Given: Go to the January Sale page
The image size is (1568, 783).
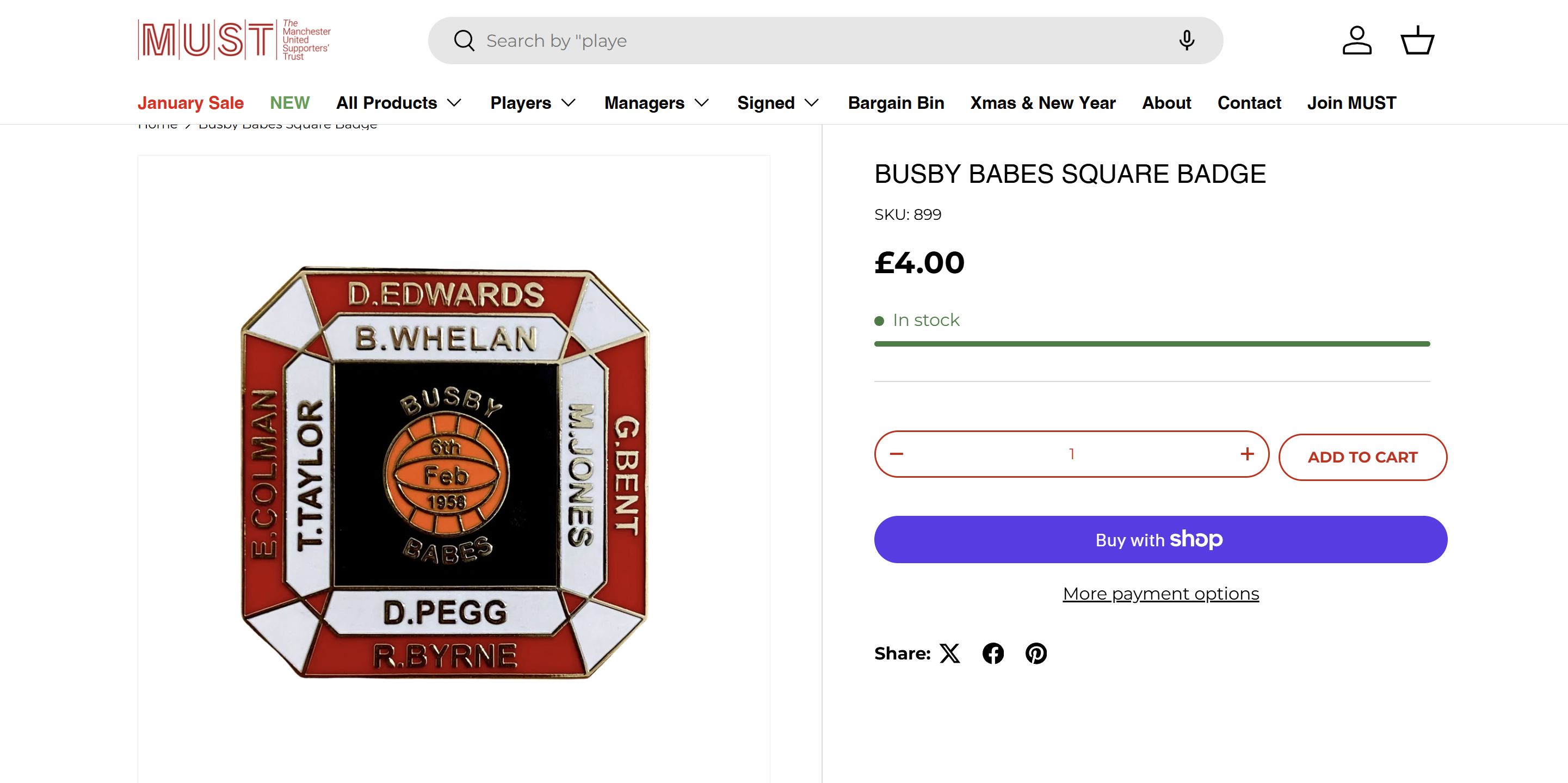Looking at the screenshot, I should [190, 103].
